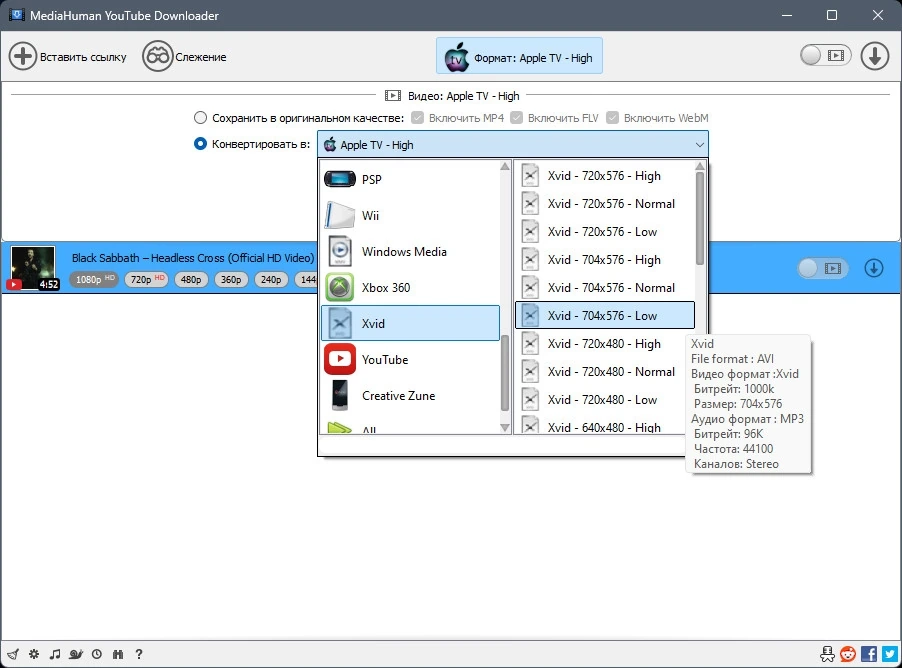Open the Tracking binoculars icon
Viewport: 902px width, 668px height.
pyautogui.click(x=157, y=56)
